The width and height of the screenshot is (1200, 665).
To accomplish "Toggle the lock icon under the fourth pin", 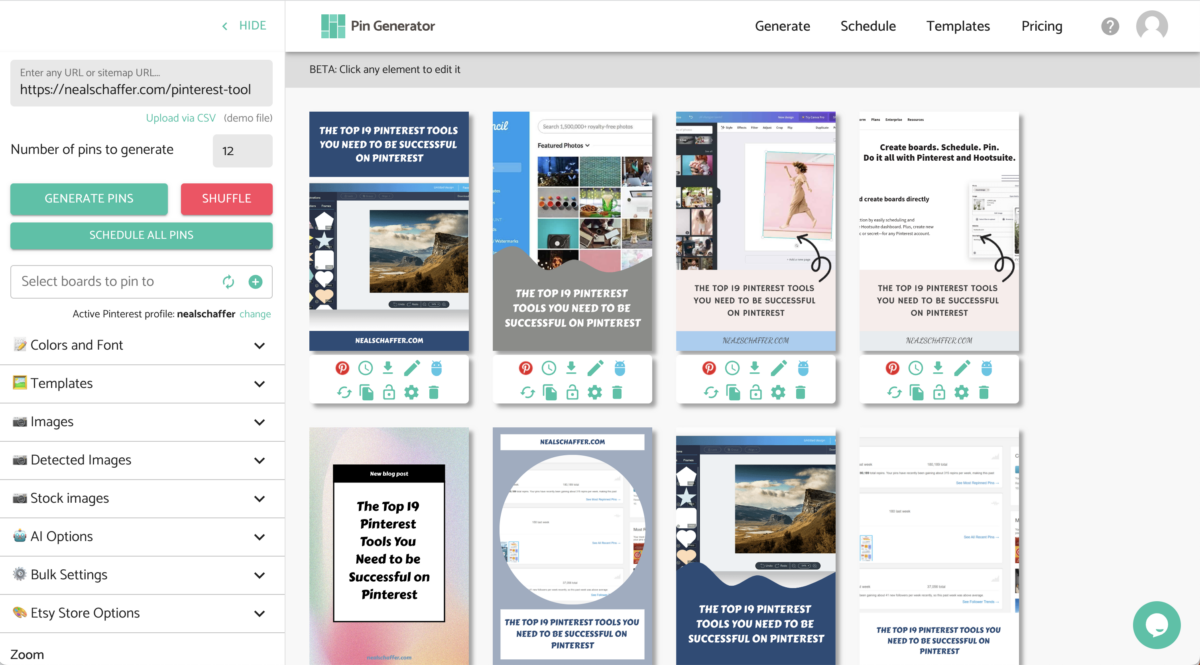I will point(939,392).
